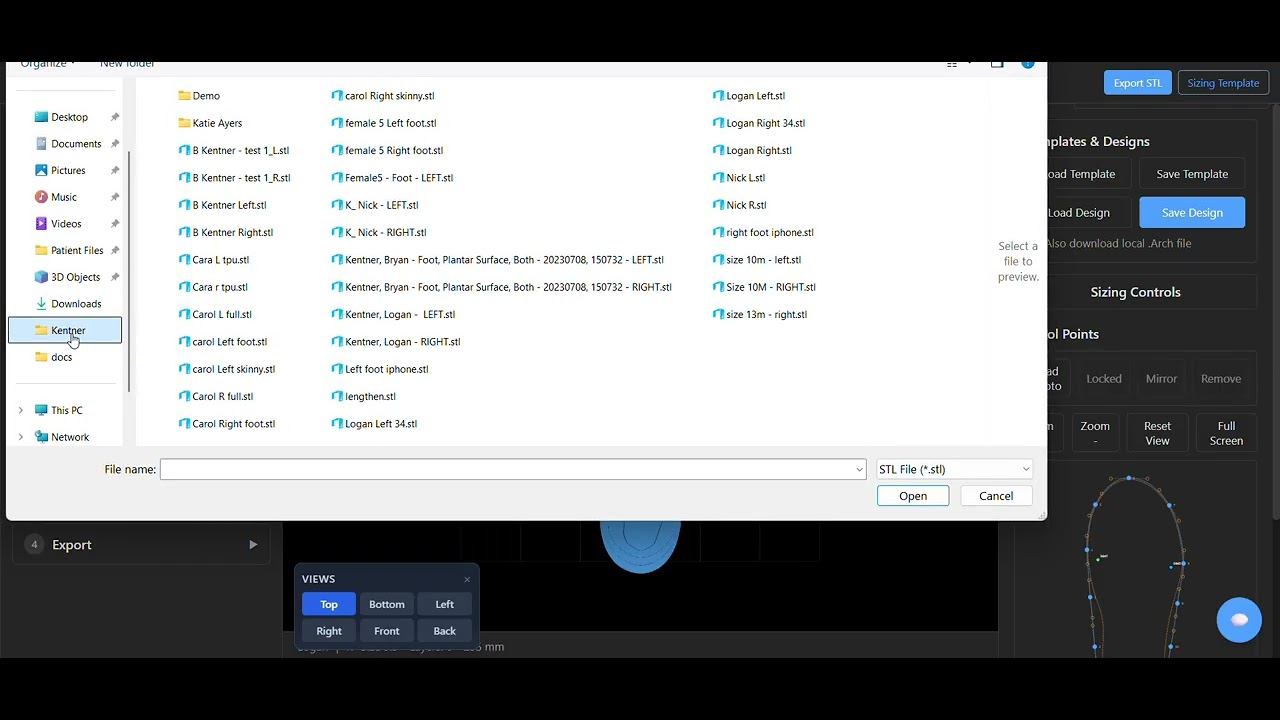The image size is (1280, 720).
Task: Select size 13m - right.stl file icon
Action: [x=718, y=314]
